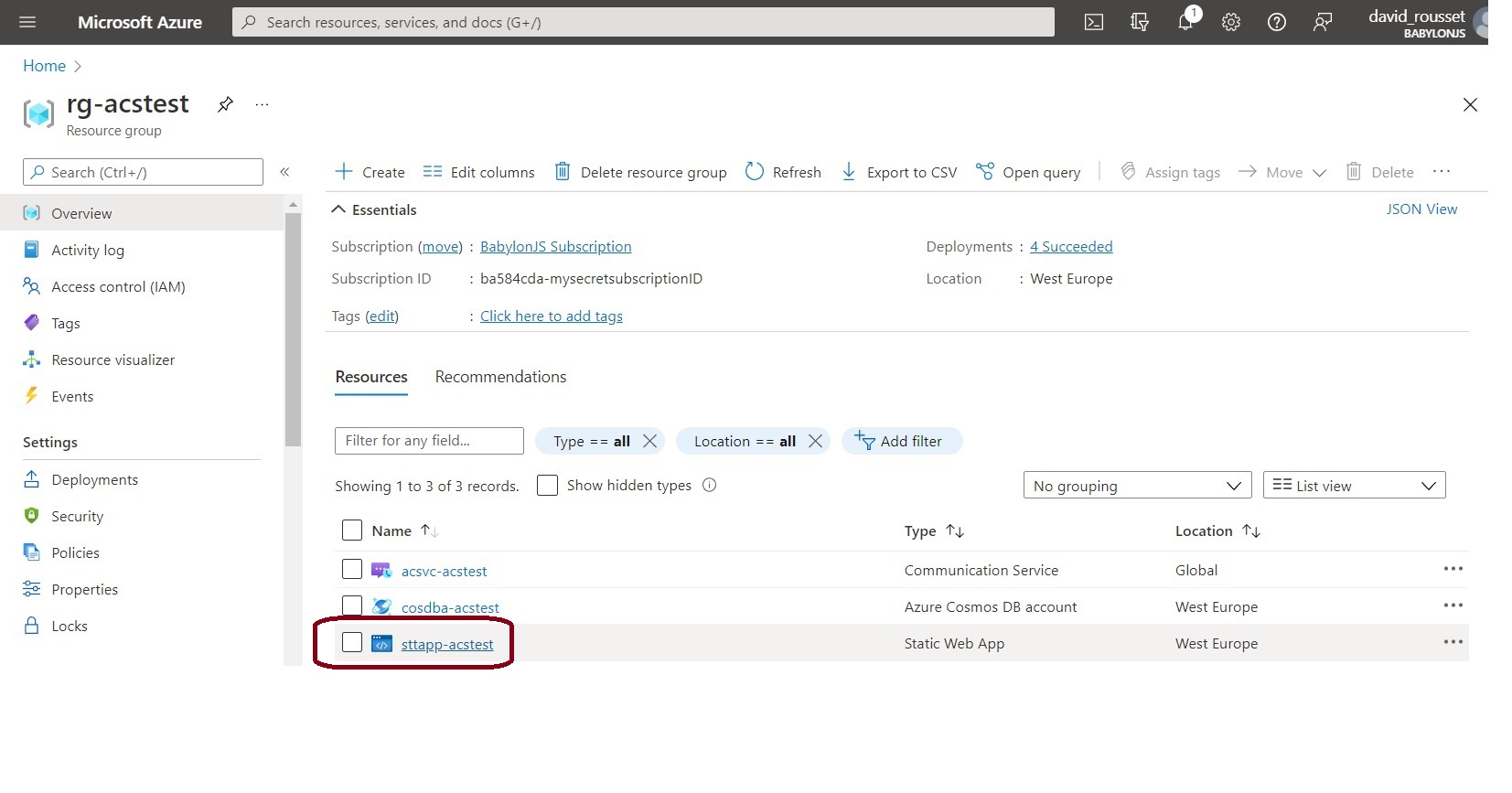
Task: Click Assign tags in toolbar
Action: pos(1170,172)
